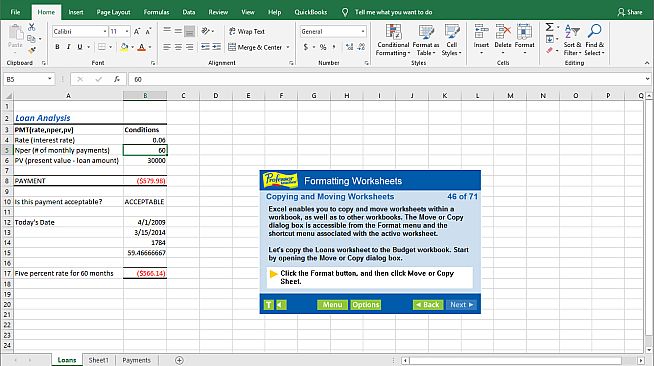The width and height of the screenshot is (654, 366).
Task: Open Sort & Filter menu
Action: pos(572,40)
